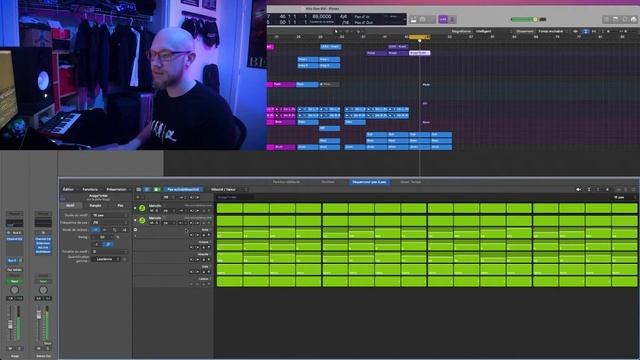Click Stéréo Out channel strip volume fader
Viewport: 640px width, 360px height.
[39, 314]
